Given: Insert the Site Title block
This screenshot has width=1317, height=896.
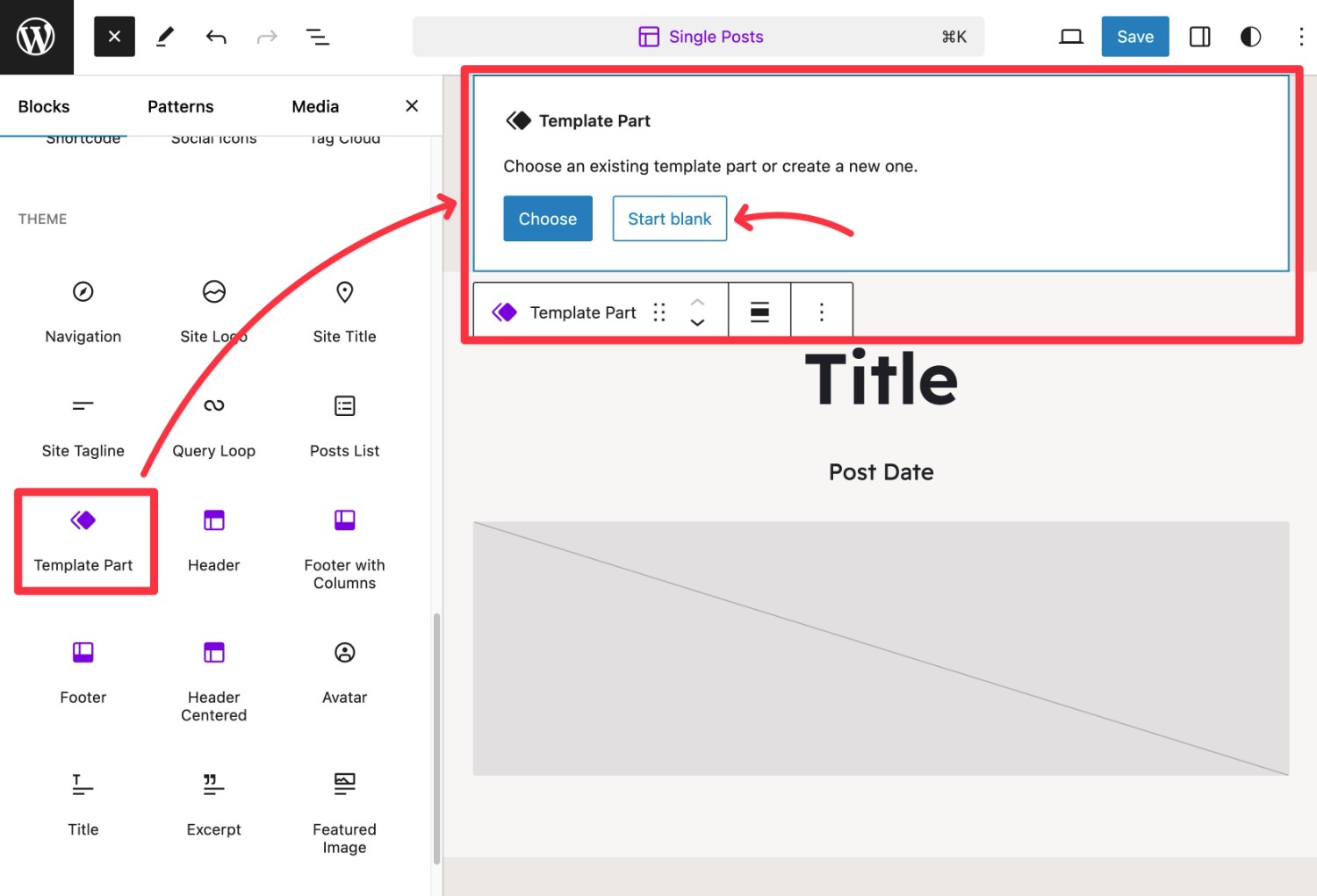Looking at the screenshot, I should 344,312.
